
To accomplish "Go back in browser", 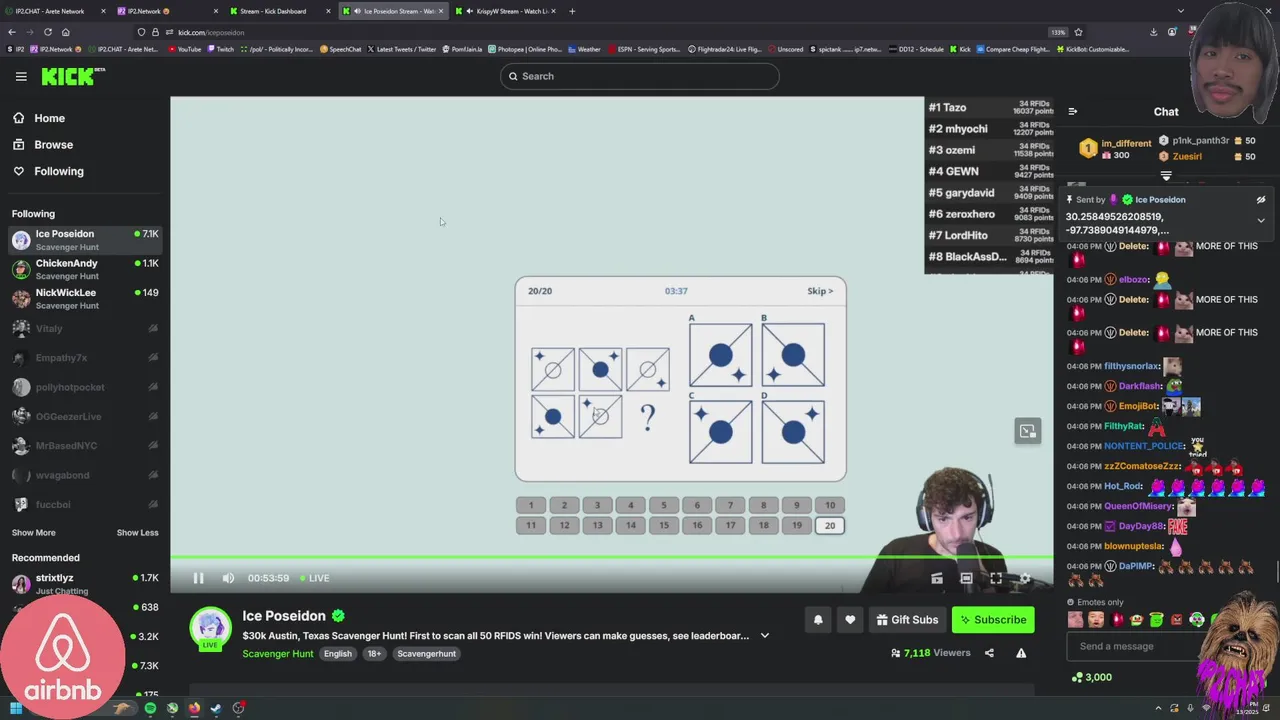I will pyautogui.click(x=12, y=32).
